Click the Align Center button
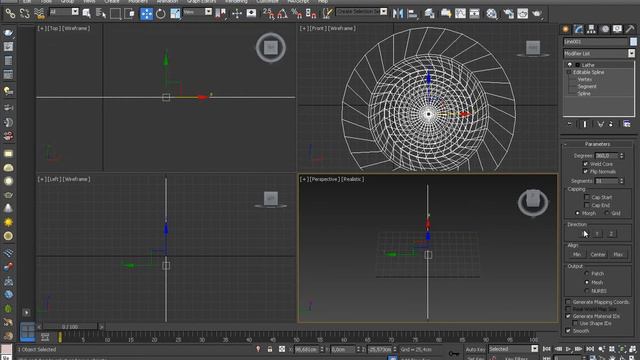The height and width of the screenshot is (360, 640). click(598, 254)
